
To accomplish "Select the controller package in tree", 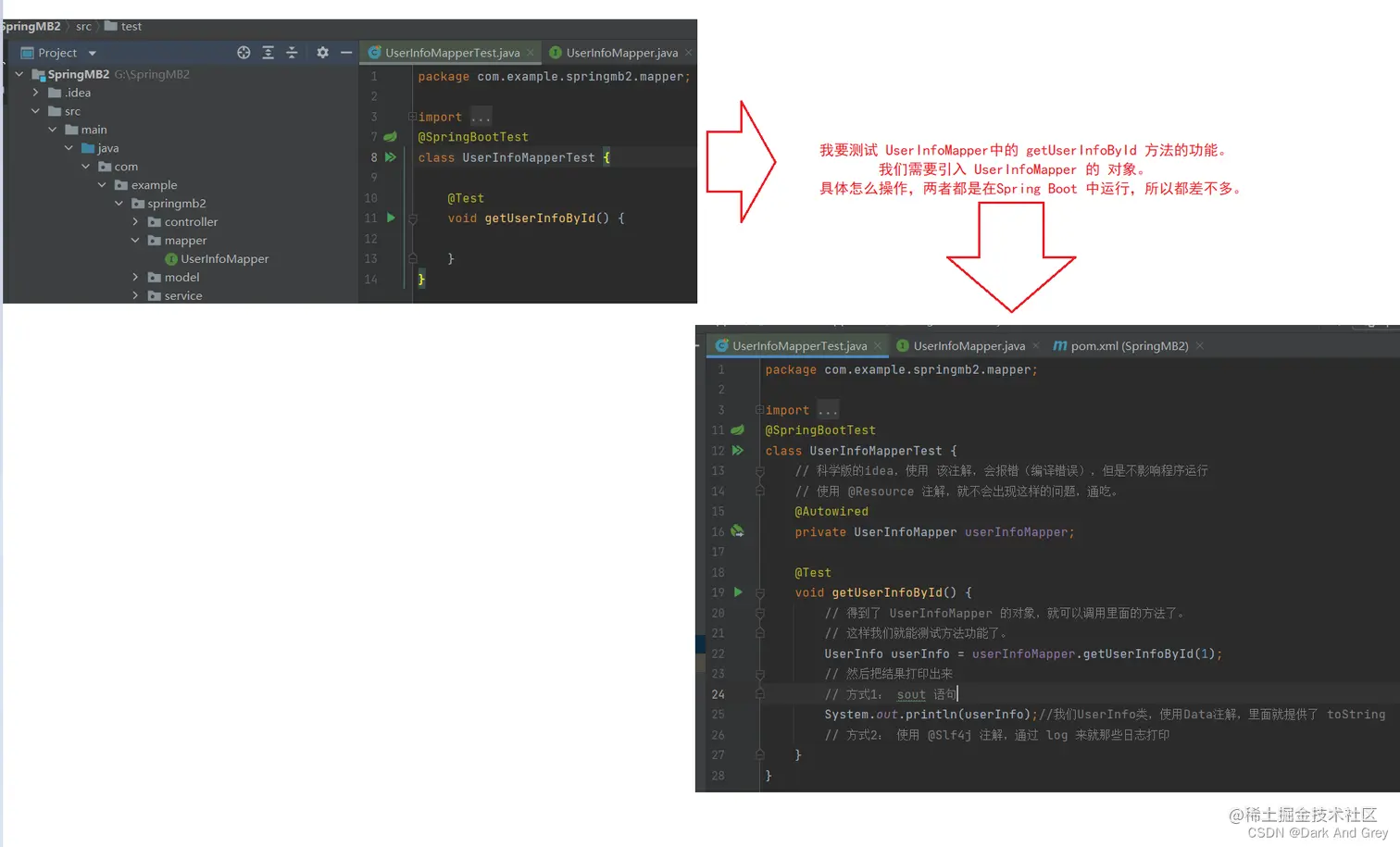I will 182,222.
